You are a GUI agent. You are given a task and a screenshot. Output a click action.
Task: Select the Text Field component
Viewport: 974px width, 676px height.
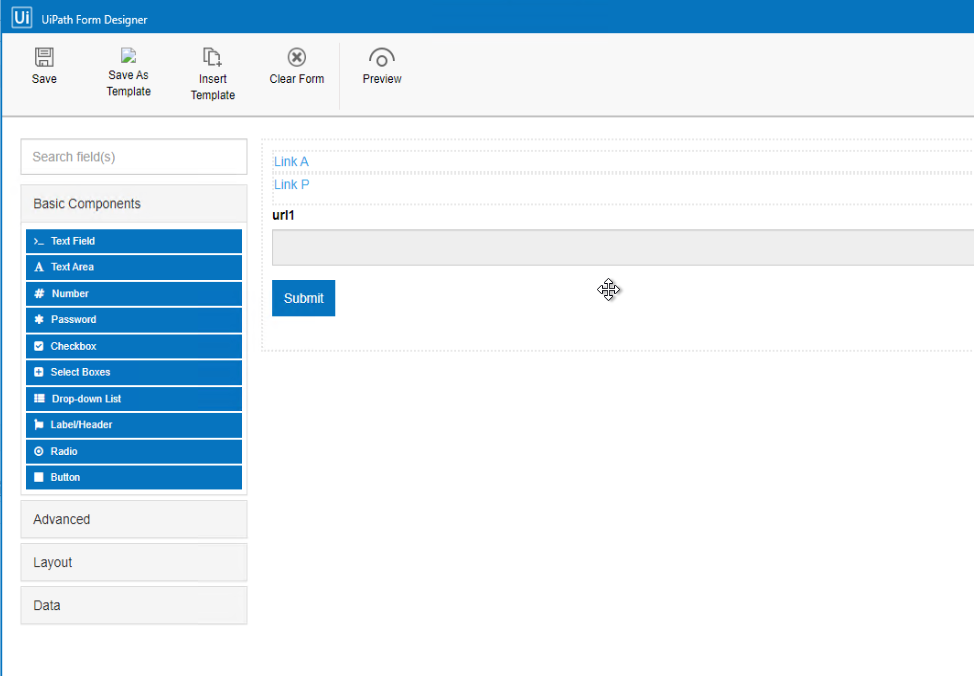point(134,241)
